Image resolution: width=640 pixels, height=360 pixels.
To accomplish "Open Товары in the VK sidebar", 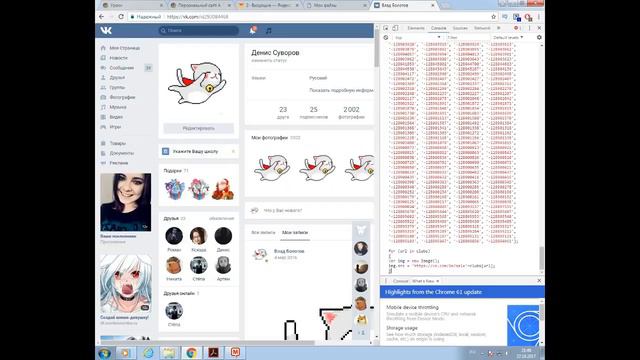I will pos(117,143).
